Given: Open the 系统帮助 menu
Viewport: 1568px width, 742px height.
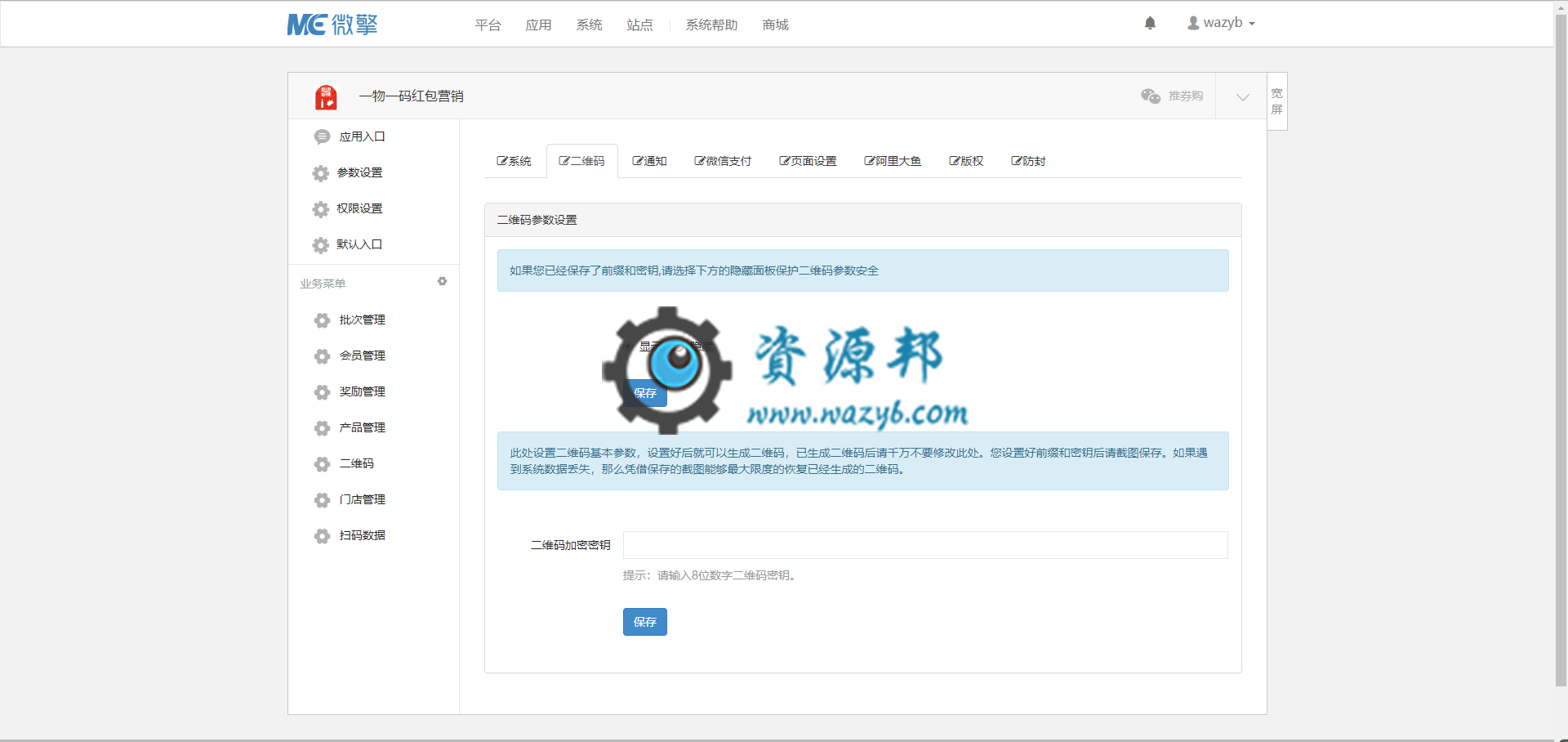Looking at the screenshot, I should (711, 25).
